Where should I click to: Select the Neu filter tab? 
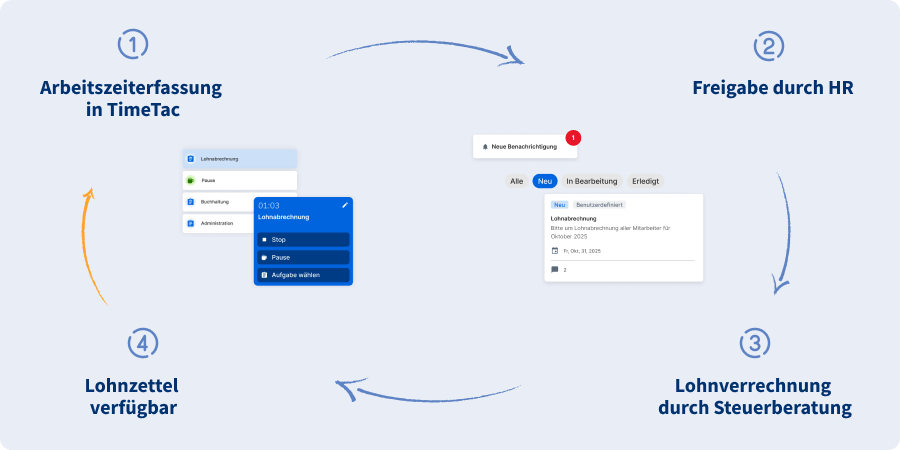pyautogui.click(x=545, y=181)
